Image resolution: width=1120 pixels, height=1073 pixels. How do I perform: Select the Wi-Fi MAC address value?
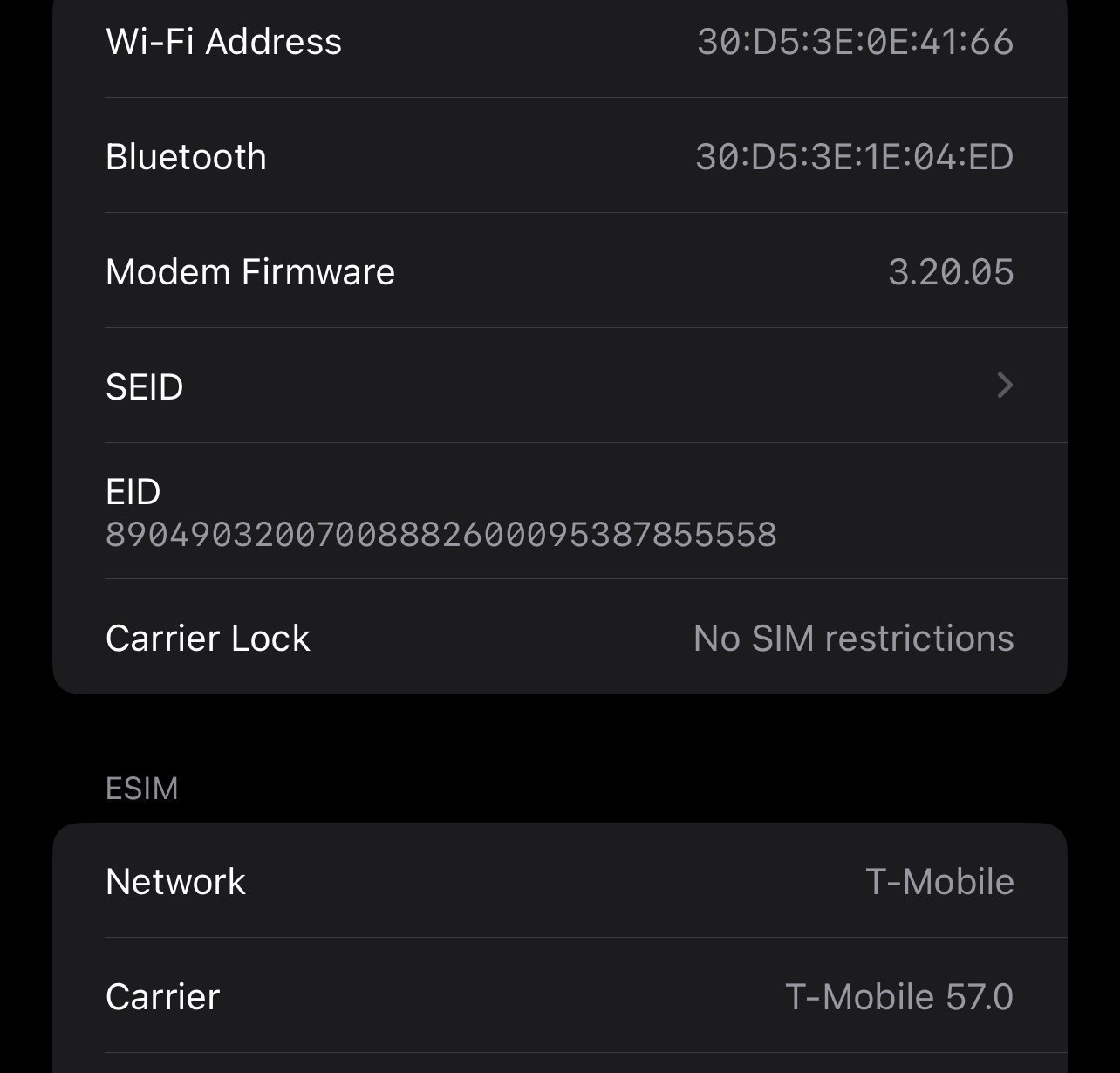[855, 42]
